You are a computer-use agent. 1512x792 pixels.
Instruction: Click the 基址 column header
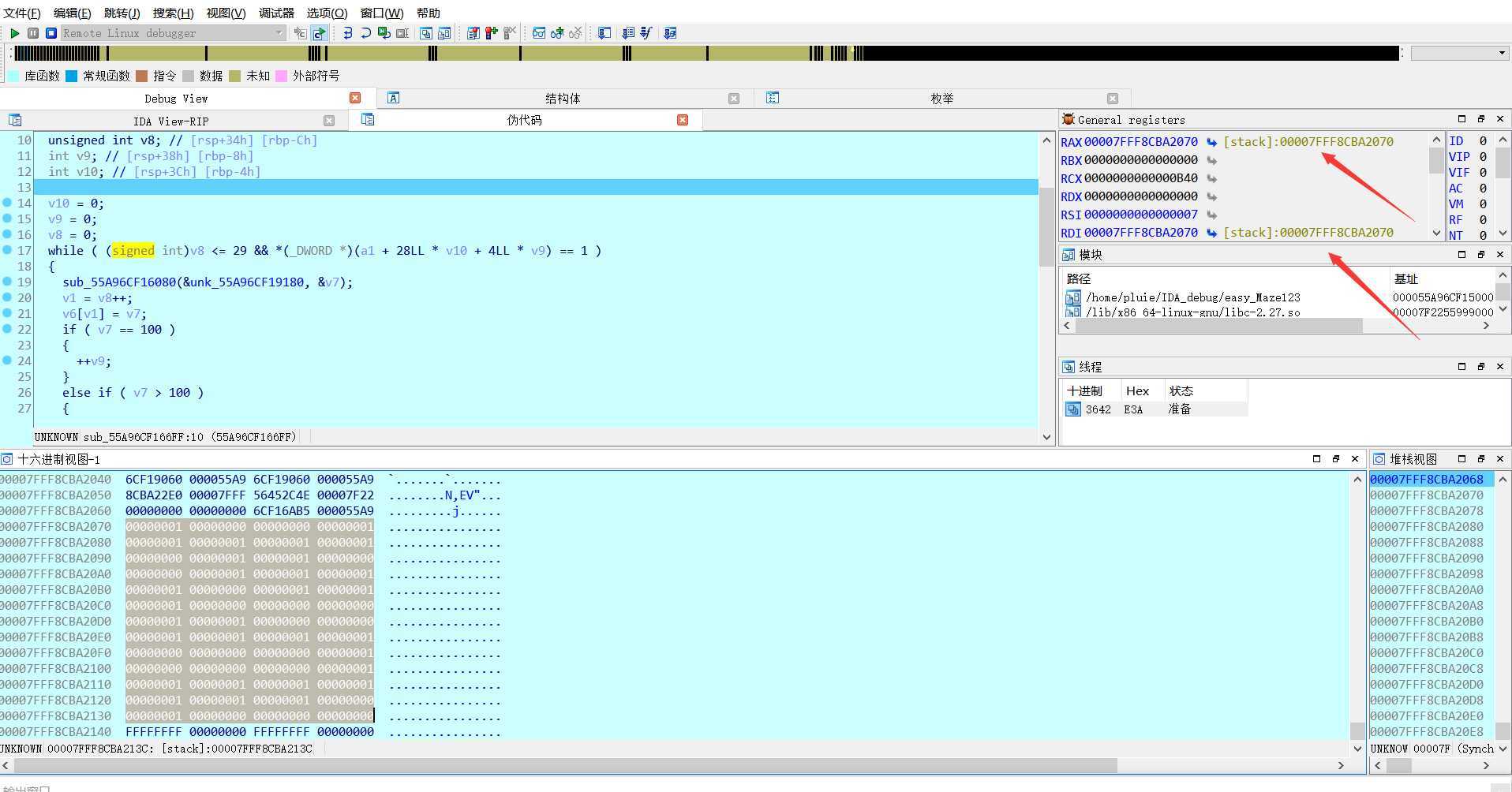[x=1405, y=278]
